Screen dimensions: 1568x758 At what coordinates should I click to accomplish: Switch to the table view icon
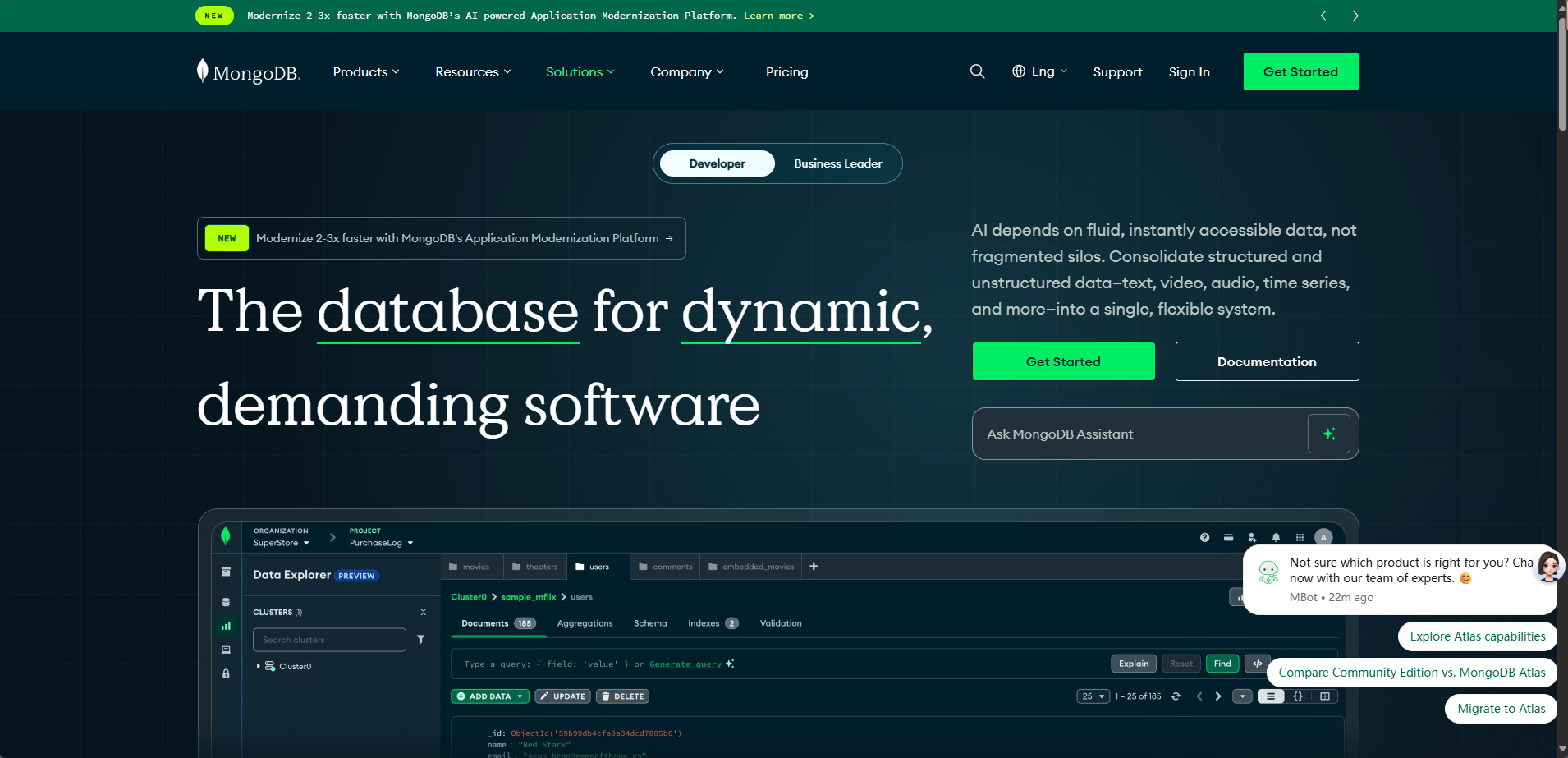(1325, 696)
